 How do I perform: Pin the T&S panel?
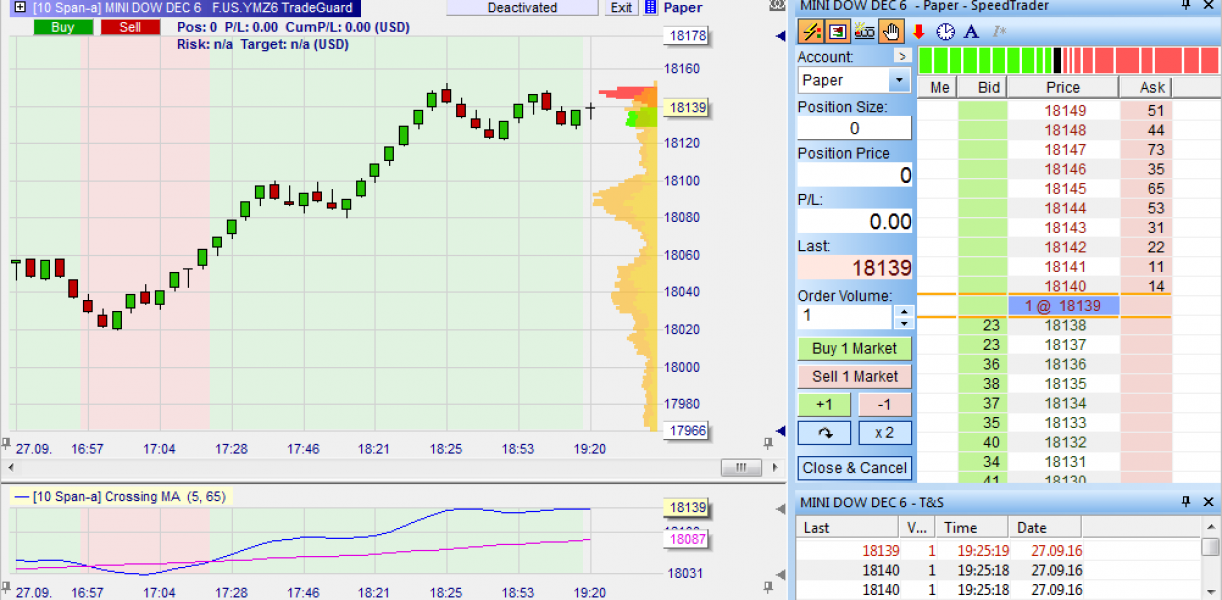coord(1187,501)
